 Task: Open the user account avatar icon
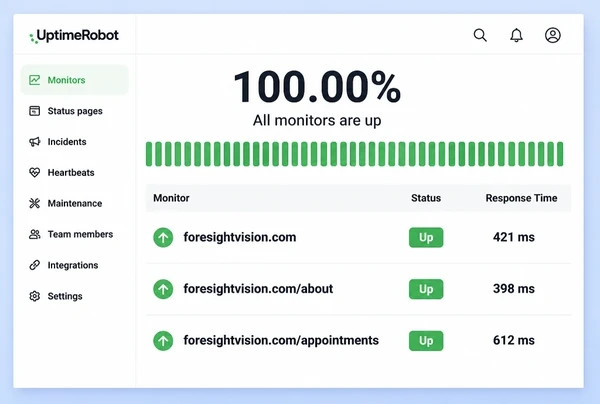(x=553, y=35)
